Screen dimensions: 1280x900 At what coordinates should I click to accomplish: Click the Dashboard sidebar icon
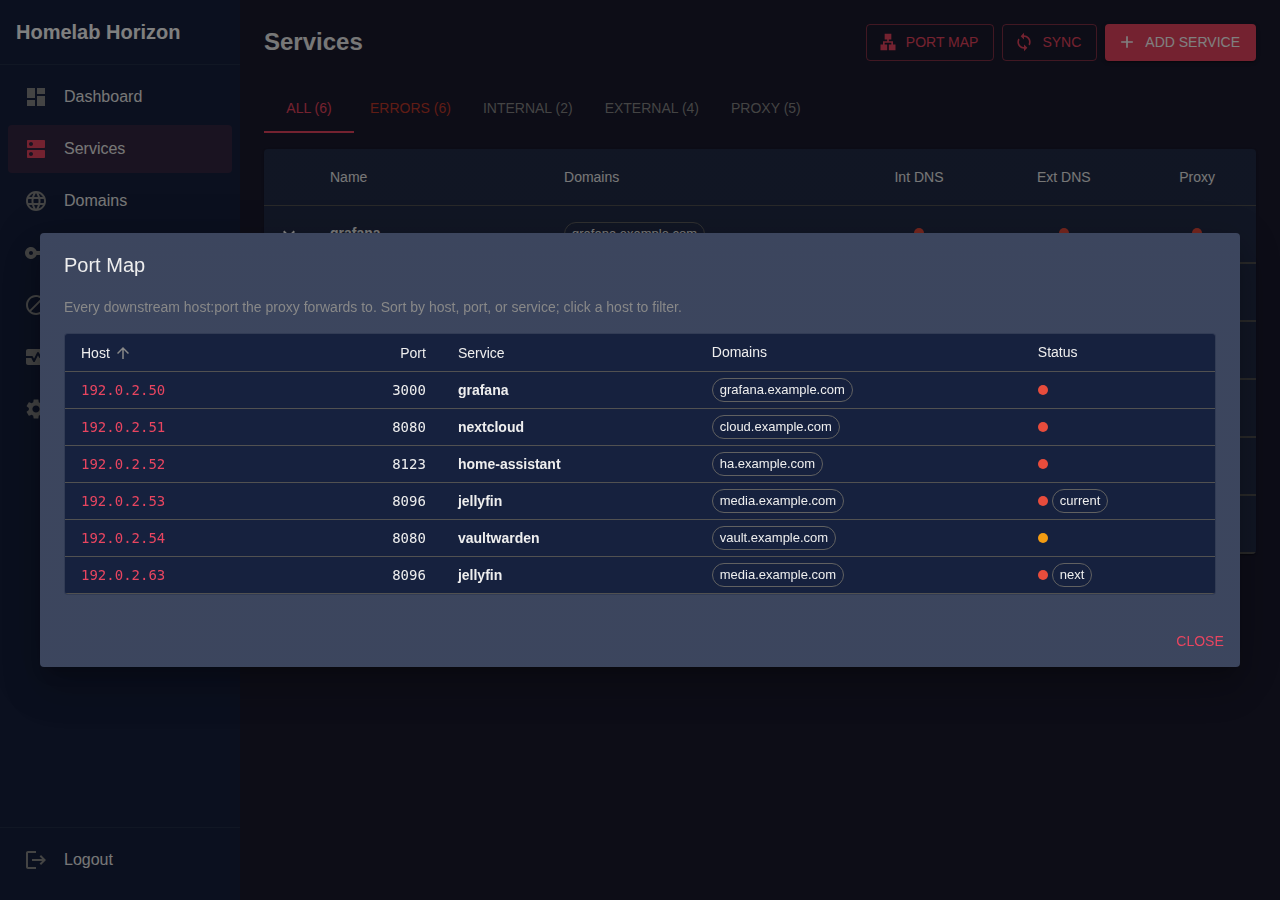click(36, 97)
